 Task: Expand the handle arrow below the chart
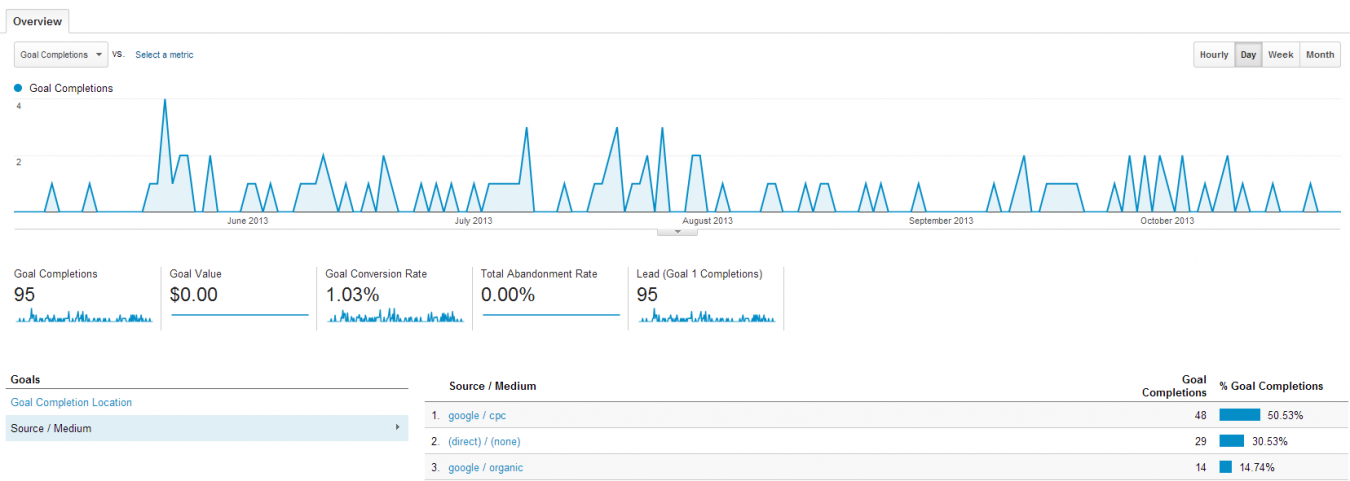coord(677,231)
